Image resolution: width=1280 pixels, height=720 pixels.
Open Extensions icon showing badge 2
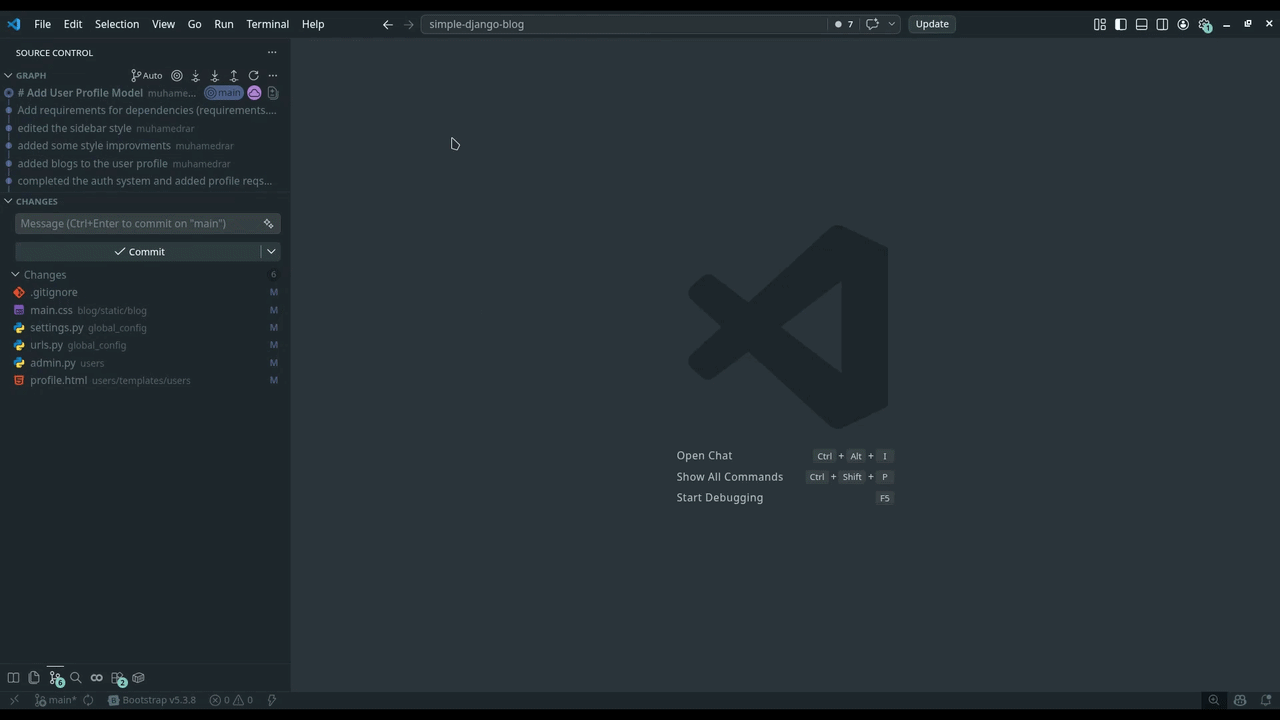(118, 677)
